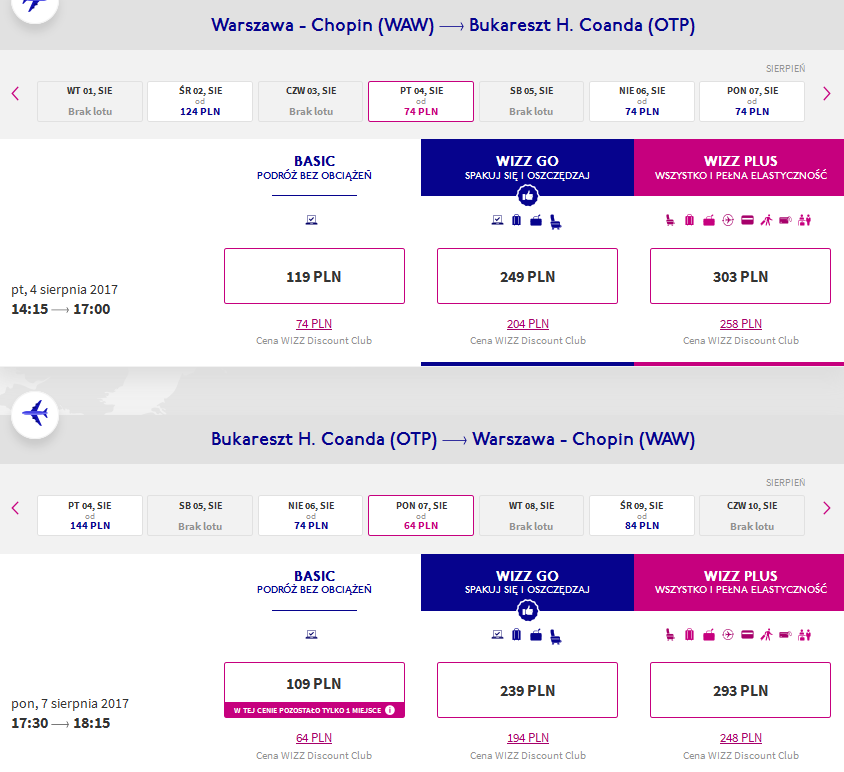This screenshot has height=772, width=844.
Task: Show earlier dates for the Bukareszt to Warszawa flight
Action: [15, 508]
